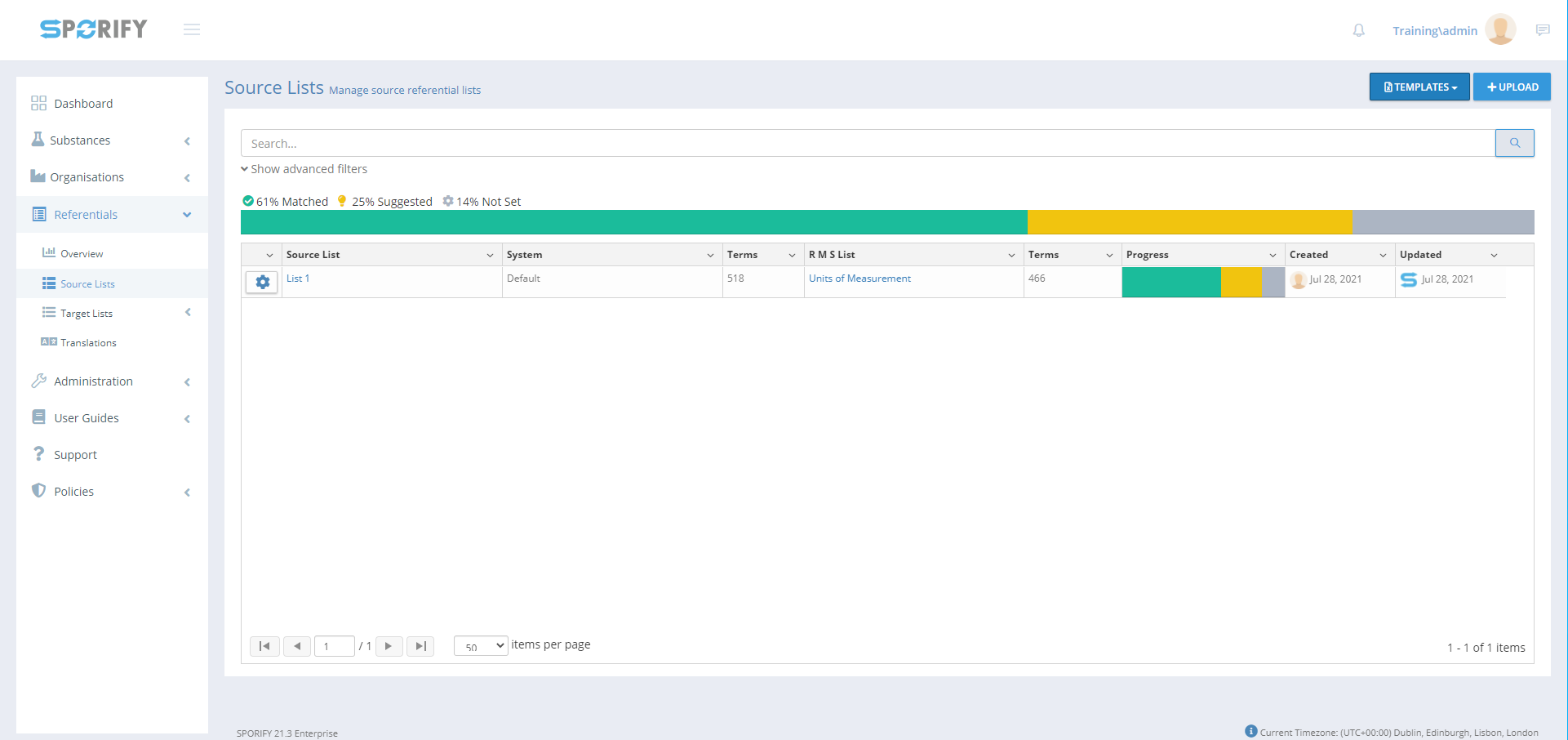Go to the last page arrow
Screen dimensions: 1568x740
[x=420, y=646]
